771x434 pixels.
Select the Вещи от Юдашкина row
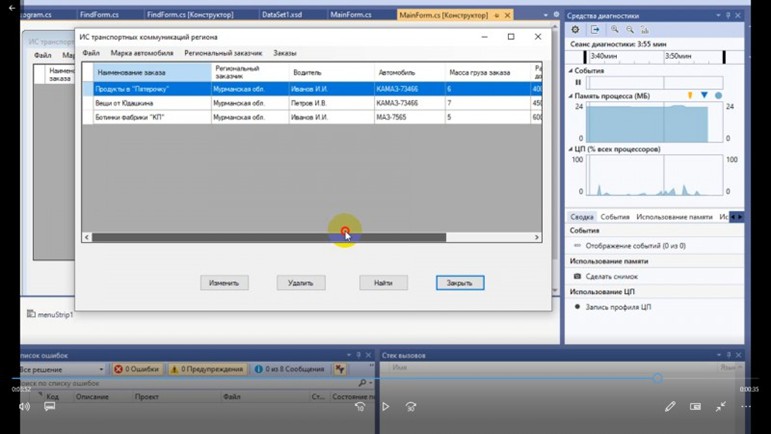[312, 103]
